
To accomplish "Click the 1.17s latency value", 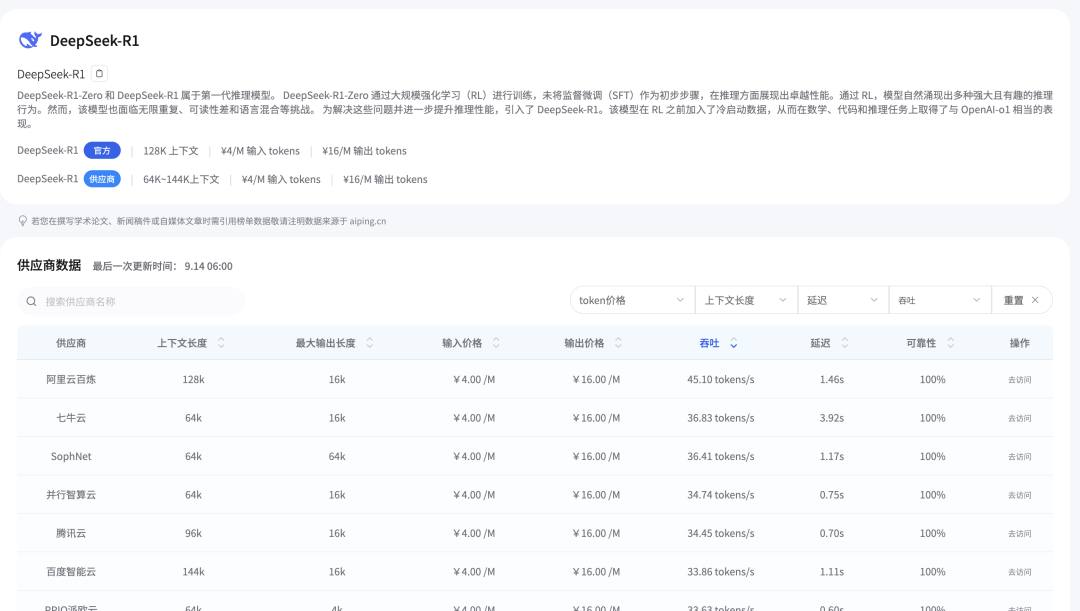I will click(831, 457).
